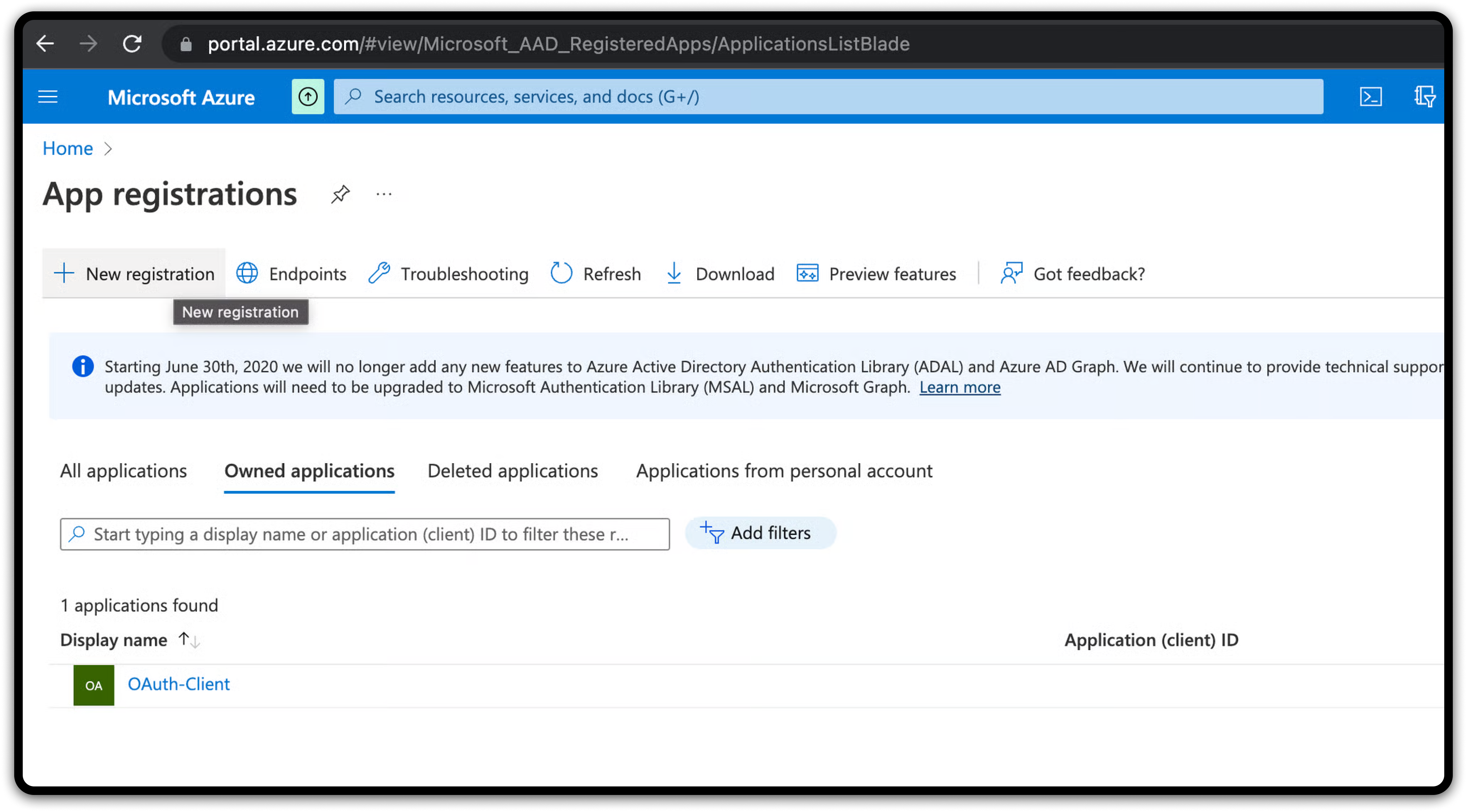Download the applications list
This screenshot has height=812, width=1467.
720,274
